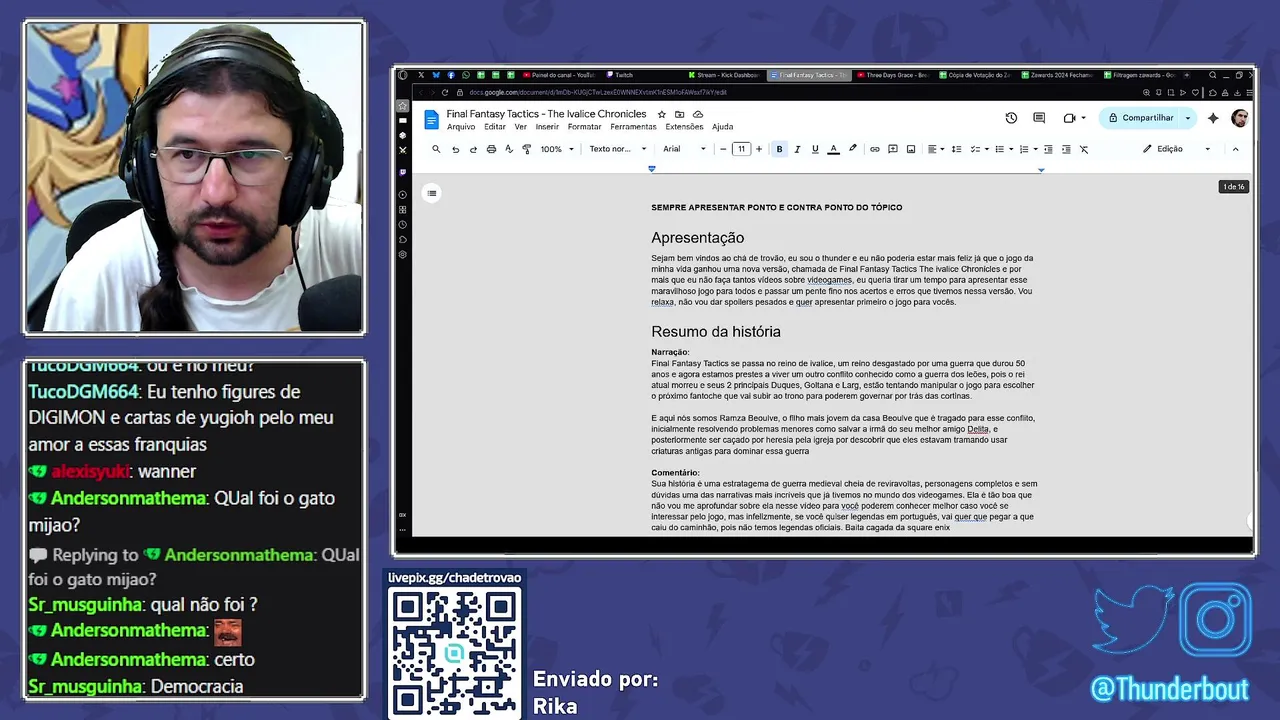Decrease the paragraph indent
The image size is (1280, 720).
pos(1048,149)
